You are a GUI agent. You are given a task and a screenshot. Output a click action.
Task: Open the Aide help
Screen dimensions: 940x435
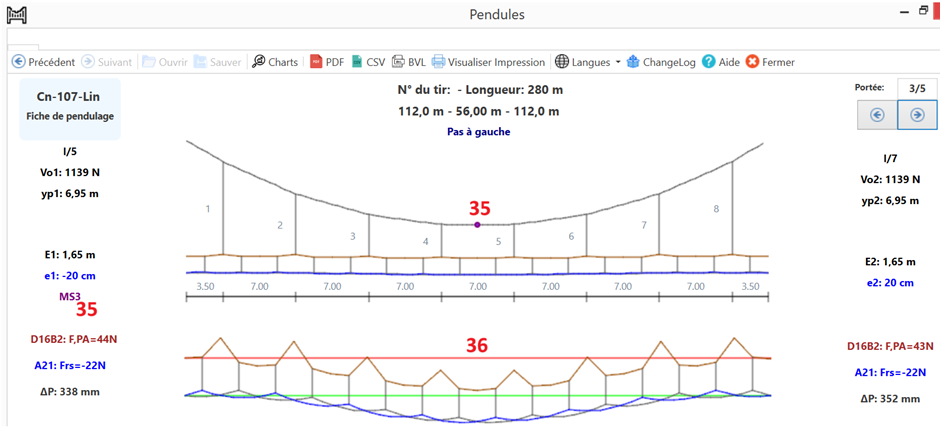[x=721, y=62]
